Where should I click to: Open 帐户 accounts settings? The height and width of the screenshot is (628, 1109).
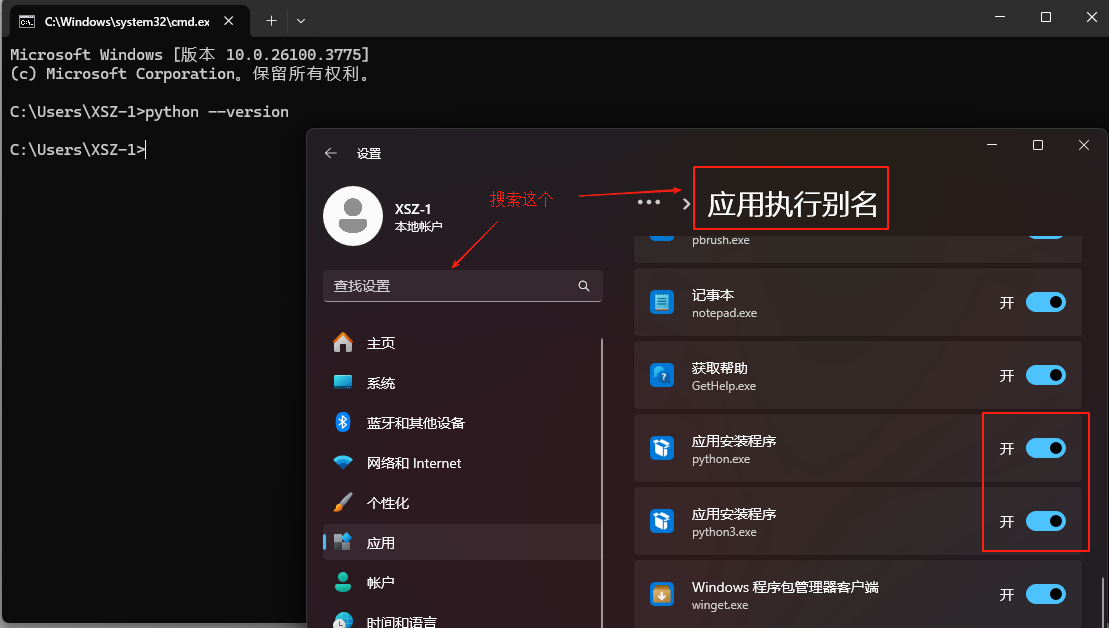[x=380, y=582]
